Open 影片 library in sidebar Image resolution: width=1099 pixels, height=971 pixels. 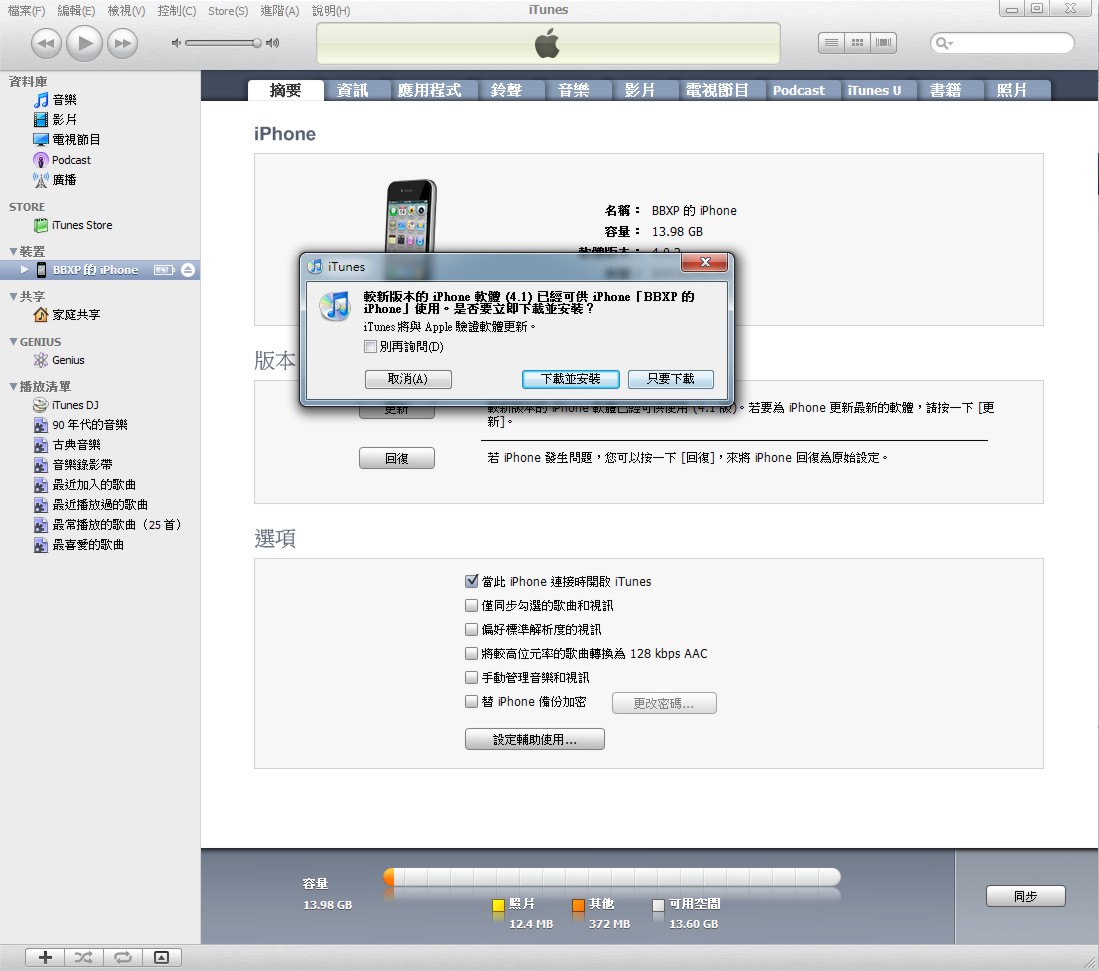click(x=64, y=119)
